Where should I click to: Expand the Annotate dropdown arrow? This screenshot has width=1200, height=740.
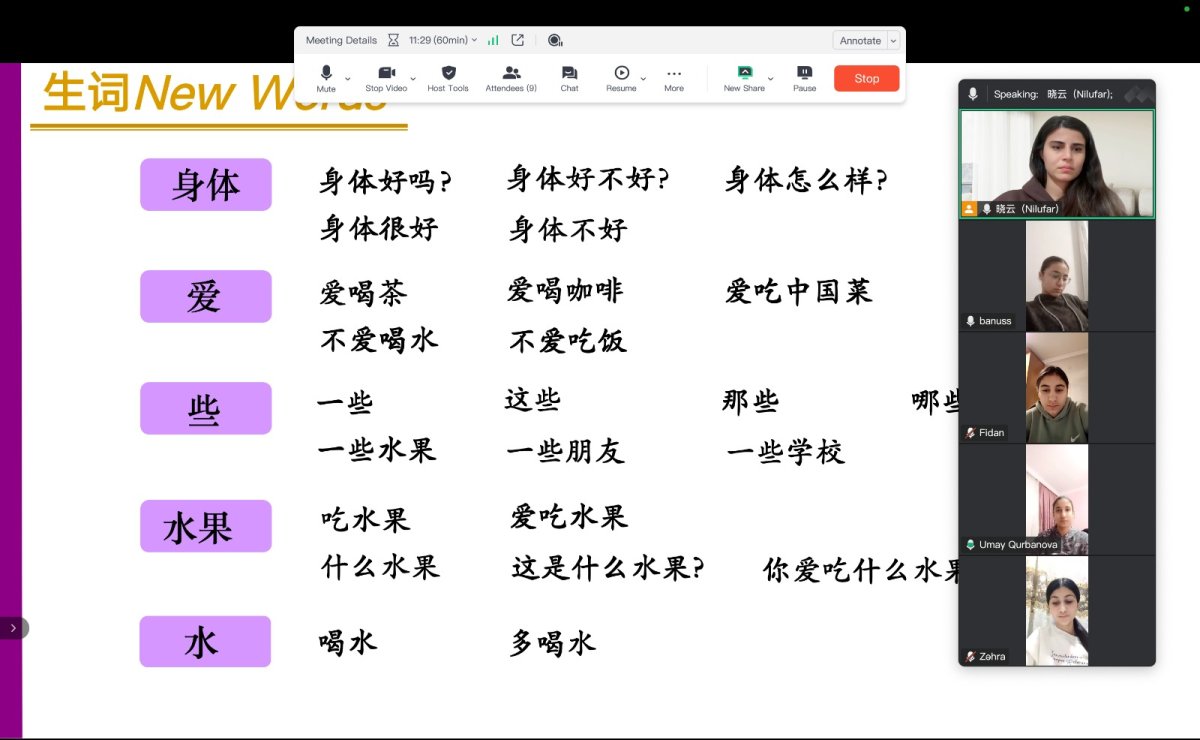point(893,41)
